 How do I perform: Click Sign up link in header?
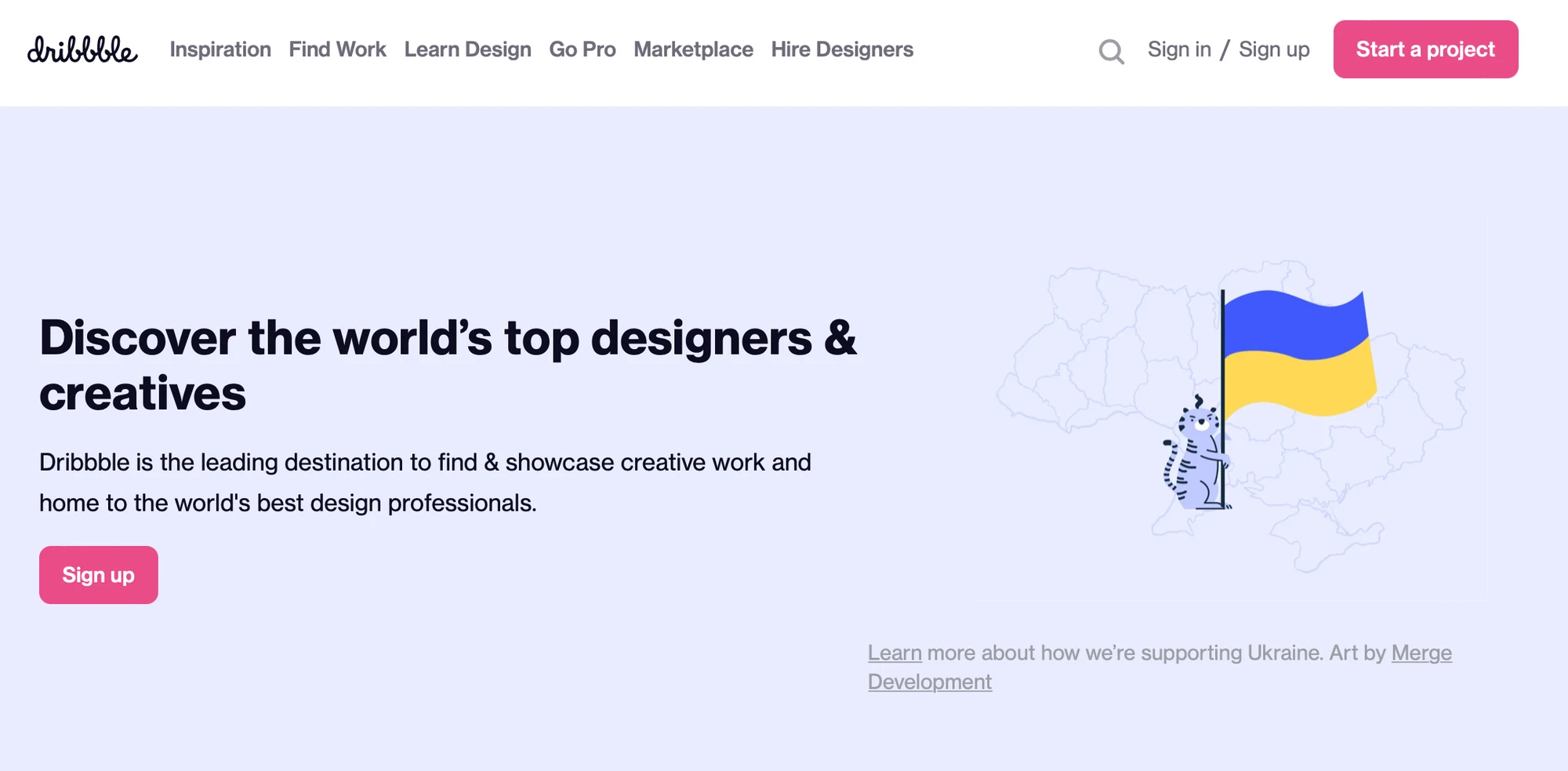pos(1274,49)
